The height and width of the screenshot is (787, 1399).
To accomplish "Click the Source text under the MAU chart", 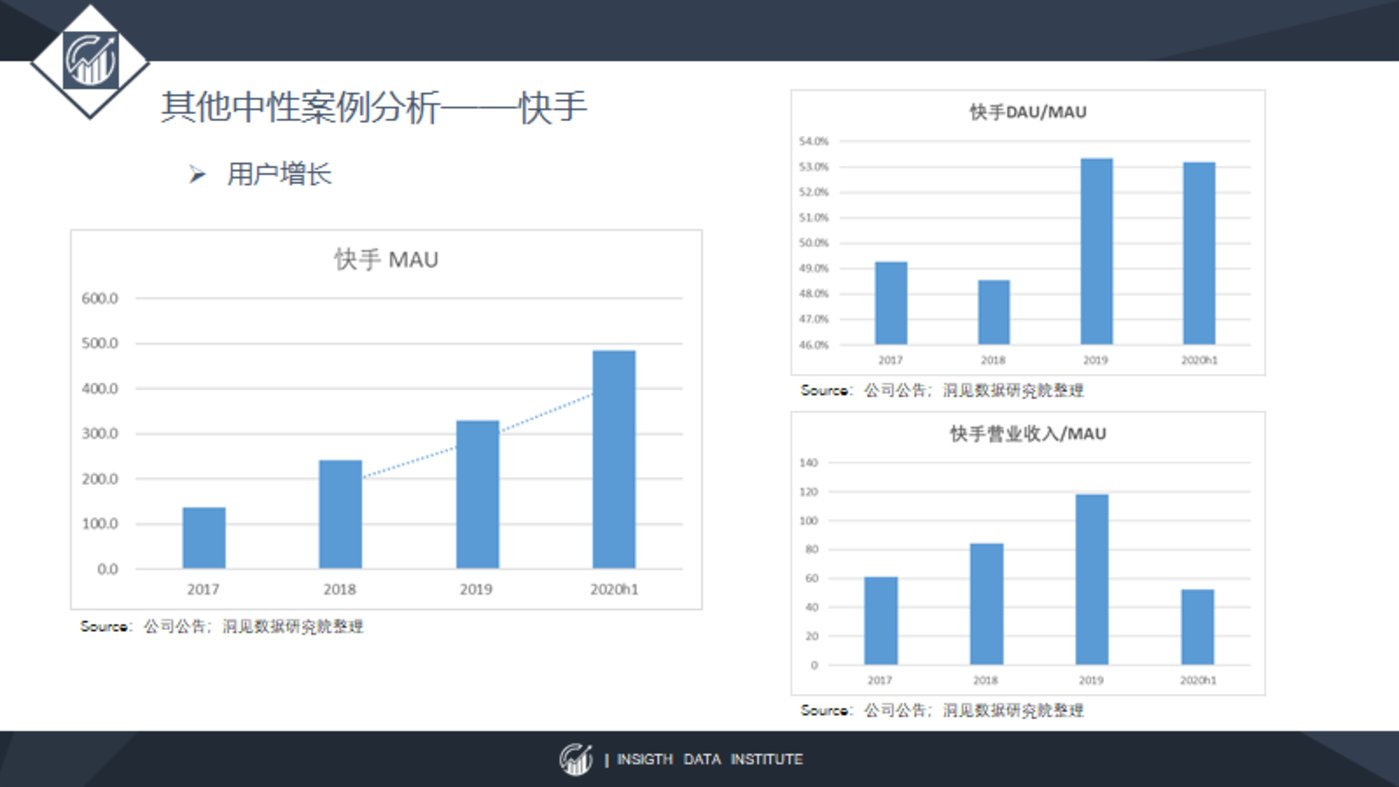I will [222, 627].
